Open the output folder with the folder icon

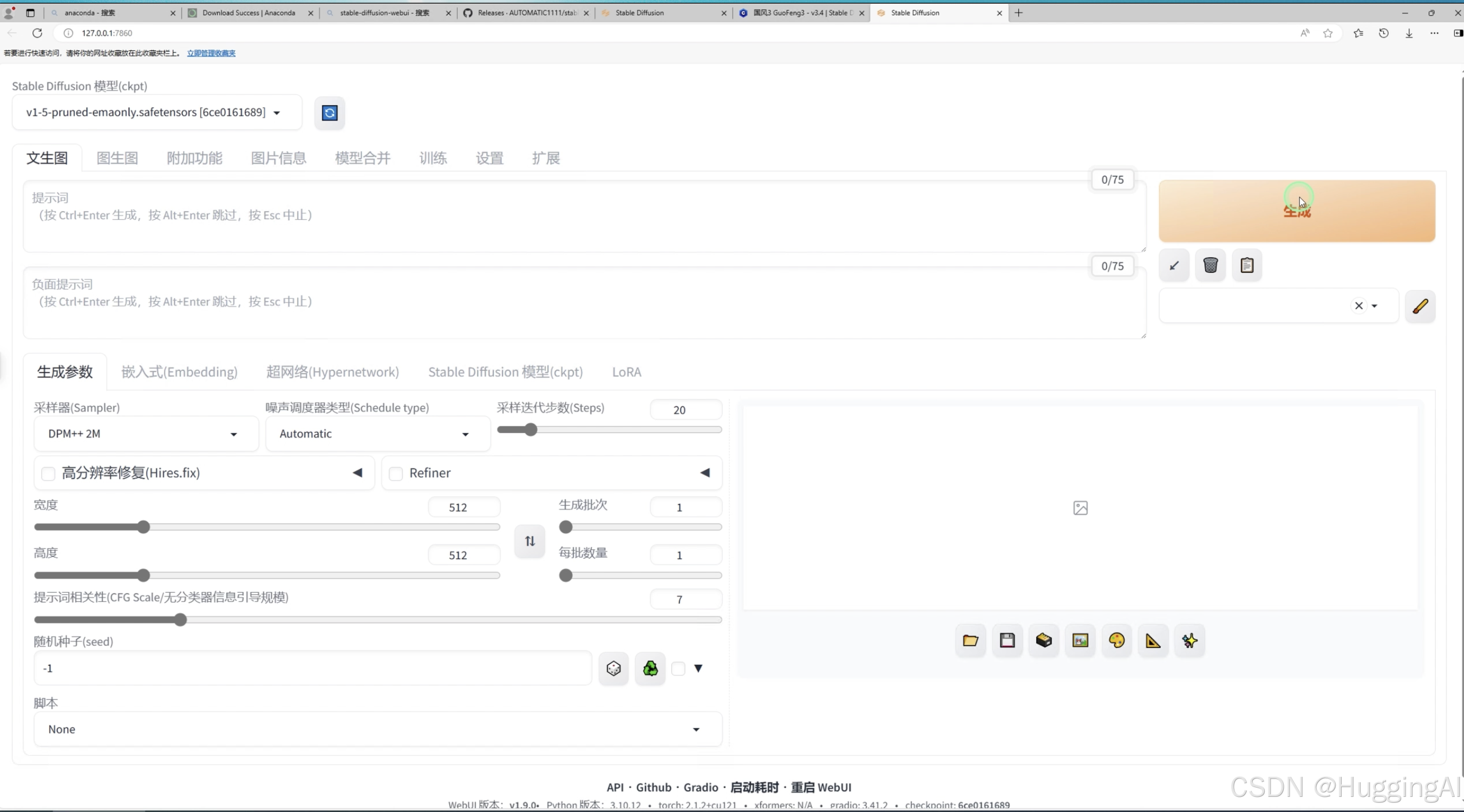(970, 640)
